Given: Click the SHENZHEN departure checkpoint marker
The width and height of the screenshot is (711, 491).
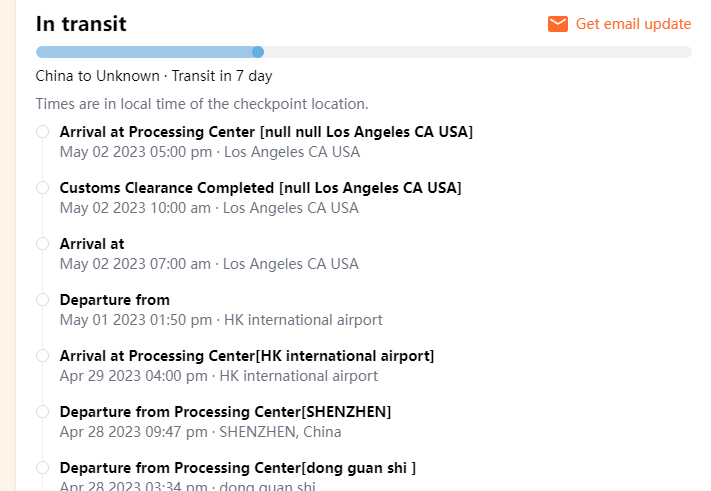Looking at the screenshot, I should 42,412.
